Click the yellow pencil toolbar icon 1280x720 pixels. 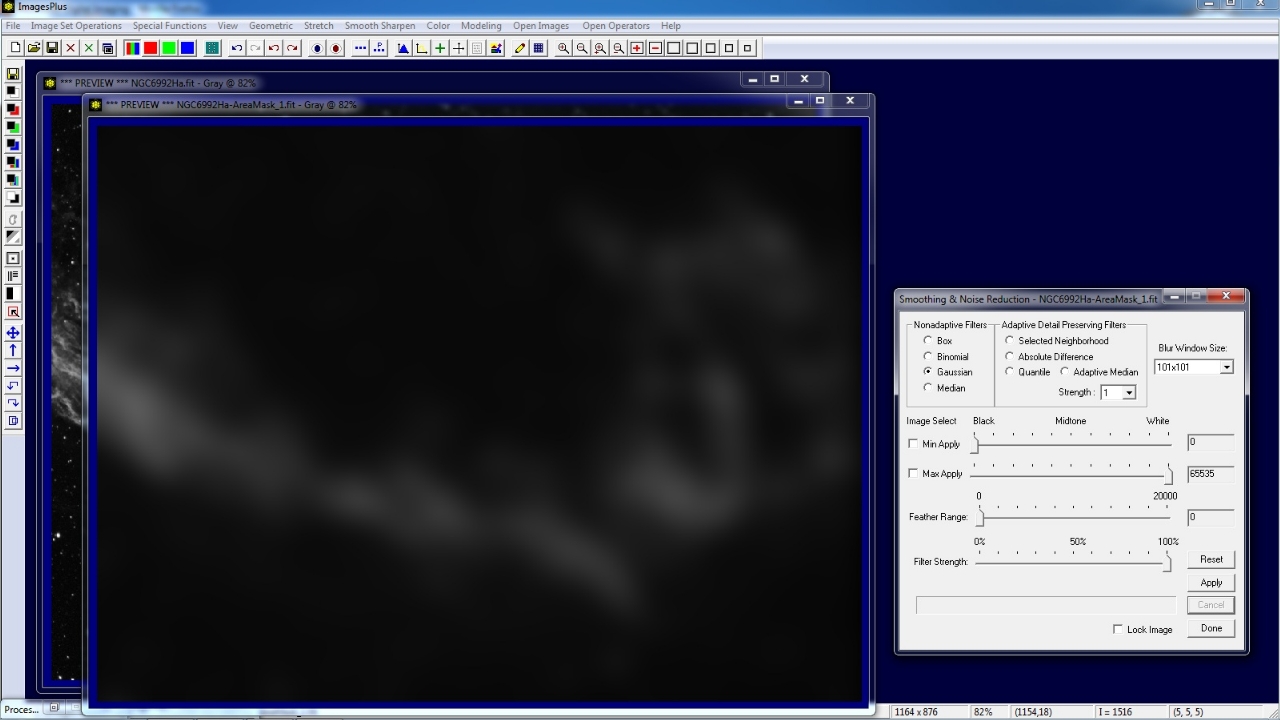click(x=520, y=48)
